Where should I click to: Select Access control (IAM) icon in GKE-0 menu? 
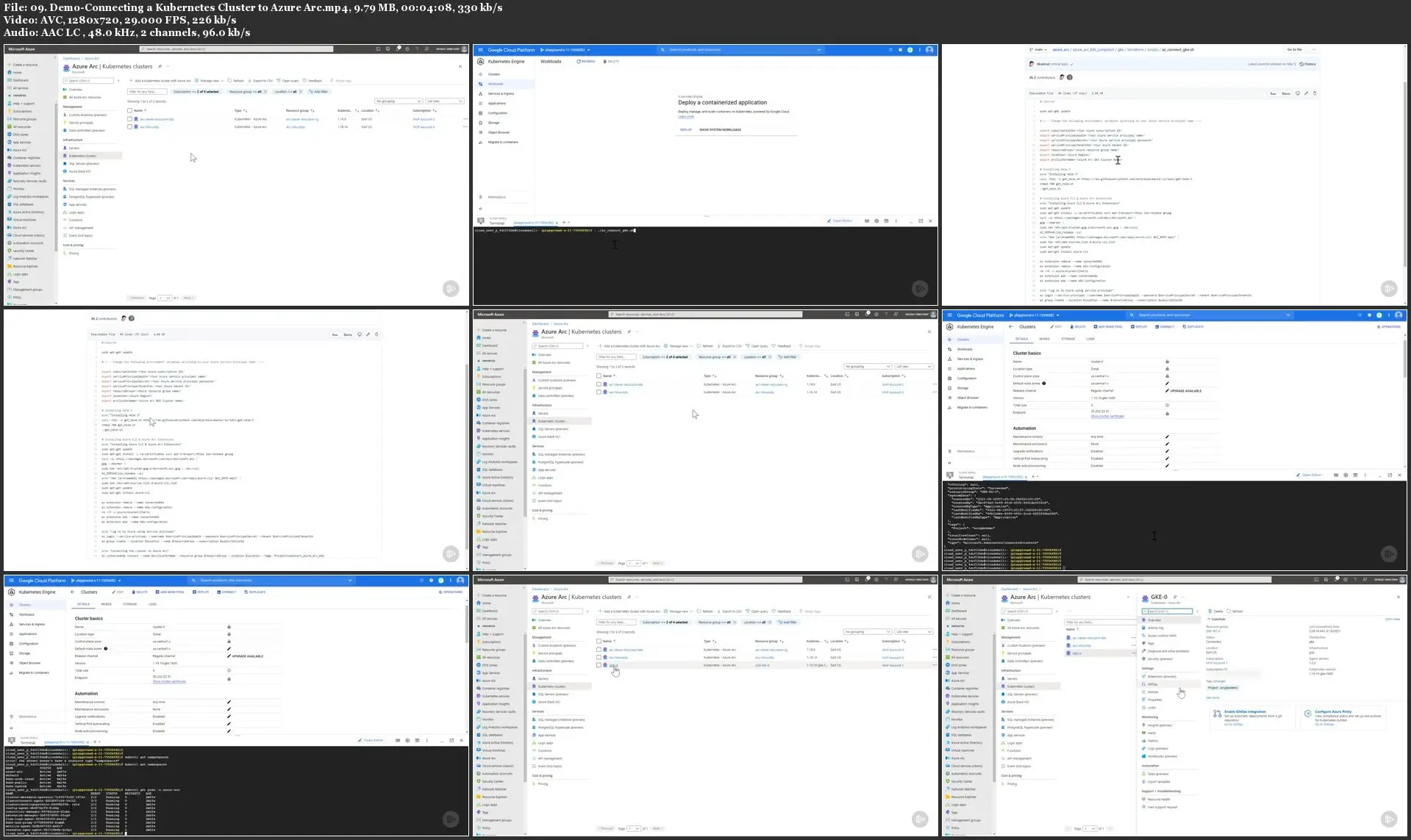1144,636
